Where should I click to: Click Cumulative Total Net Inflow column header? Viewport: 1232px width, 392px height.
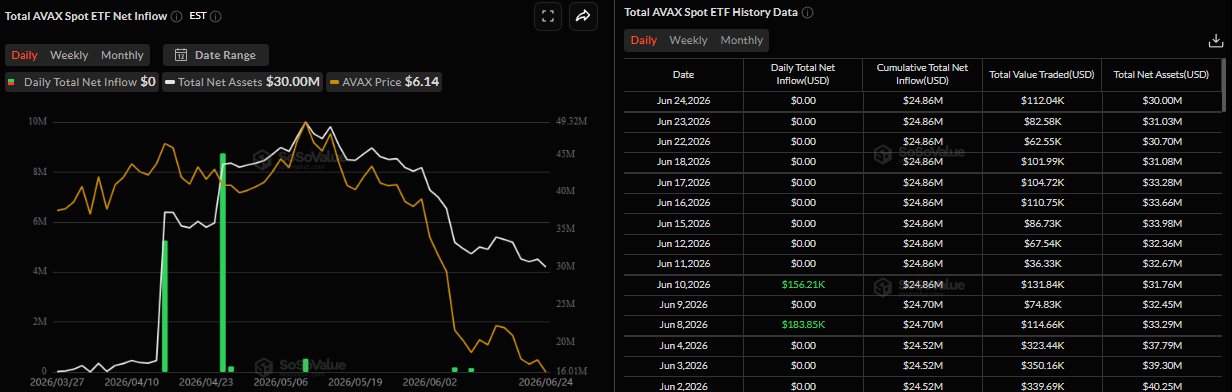922,74
